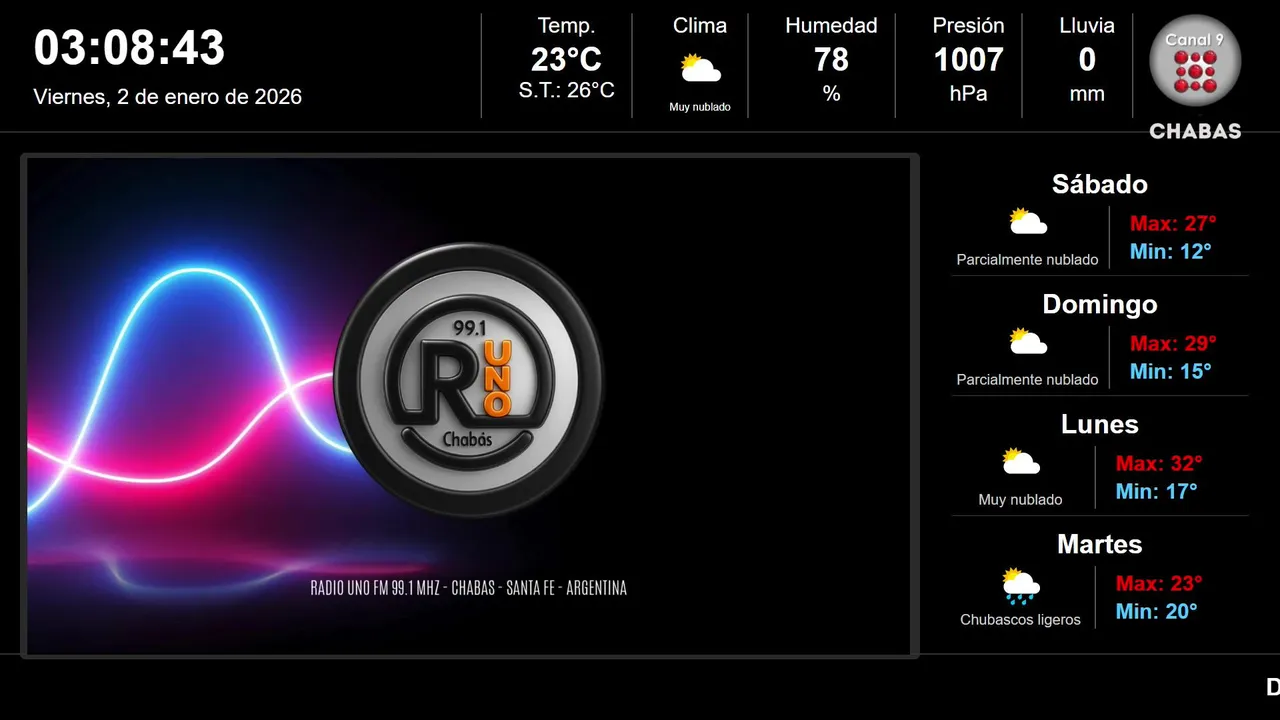Click the 'Muy nublado' label under Clima

[x=700, y=107]
